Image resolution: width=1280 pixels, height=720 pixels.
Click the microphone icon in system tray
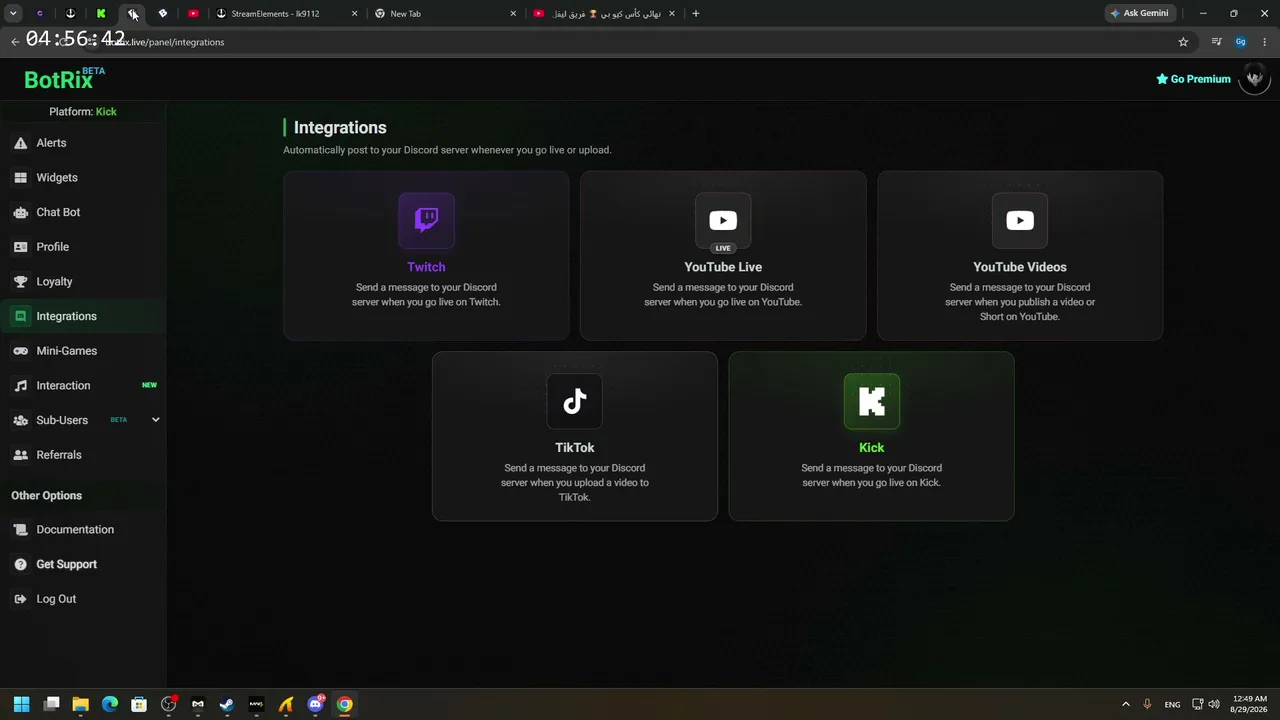[x=1147, y=704]
